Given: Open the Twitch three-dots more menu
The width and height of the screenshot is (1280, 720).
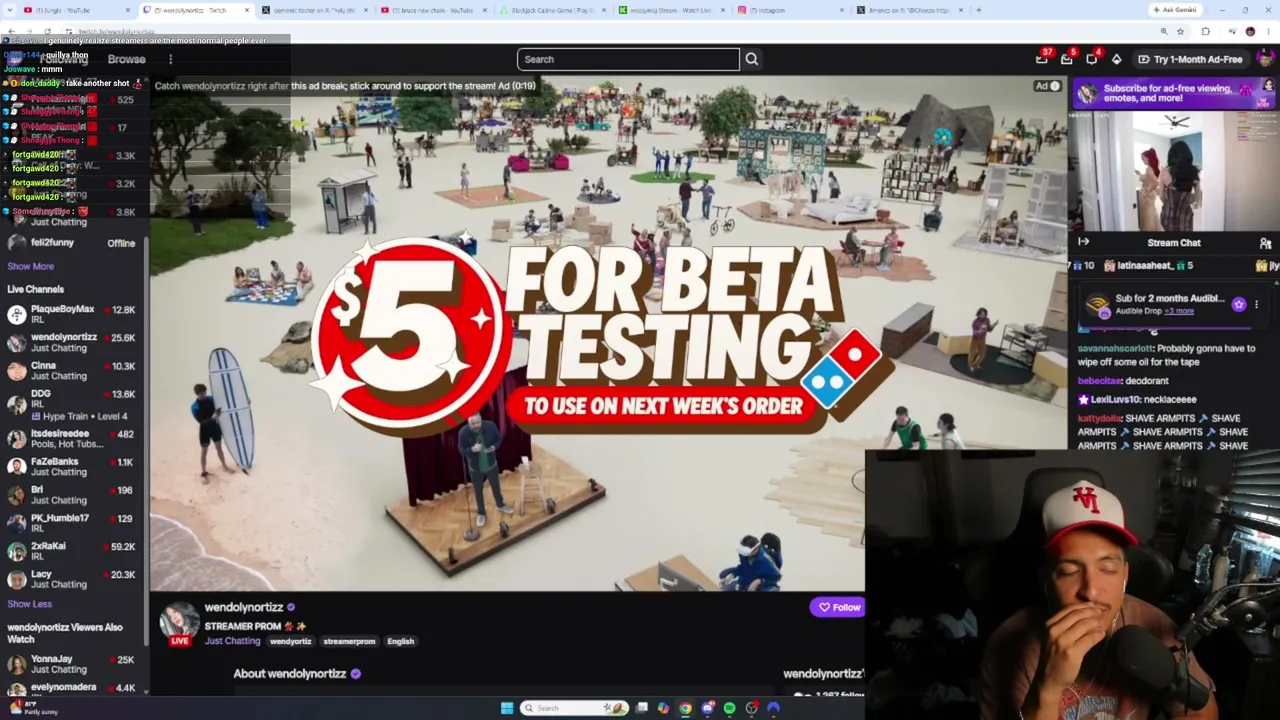Looking at the screenshot, I should coord(170,59).
